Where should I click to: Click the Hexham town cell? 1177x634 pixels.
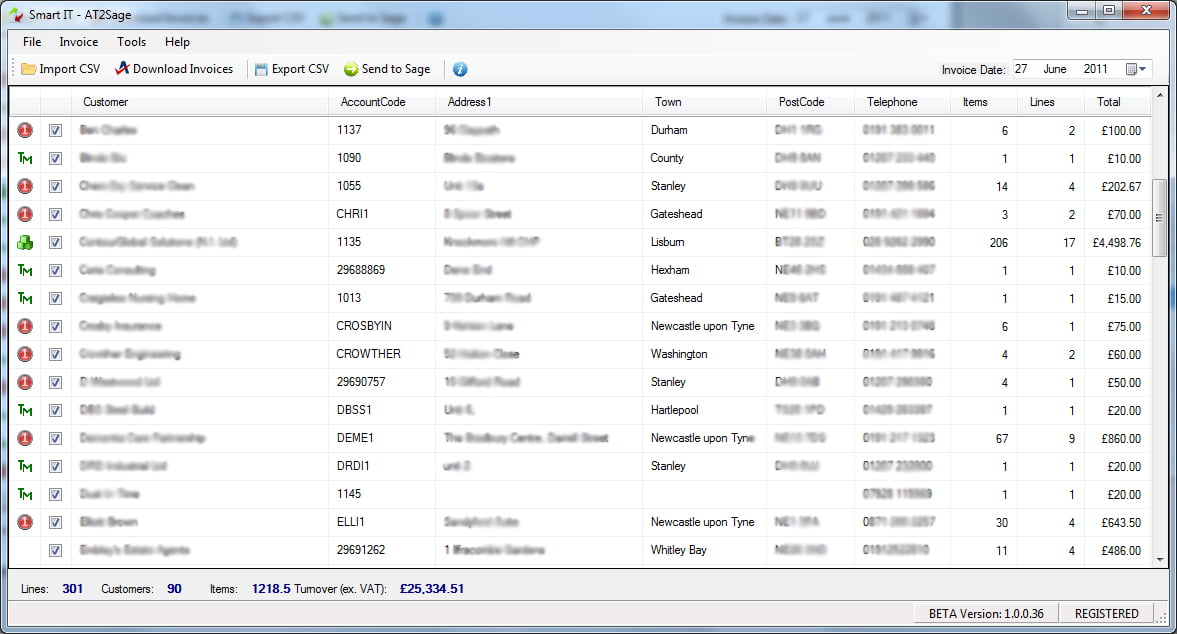(x=705, y=270)
